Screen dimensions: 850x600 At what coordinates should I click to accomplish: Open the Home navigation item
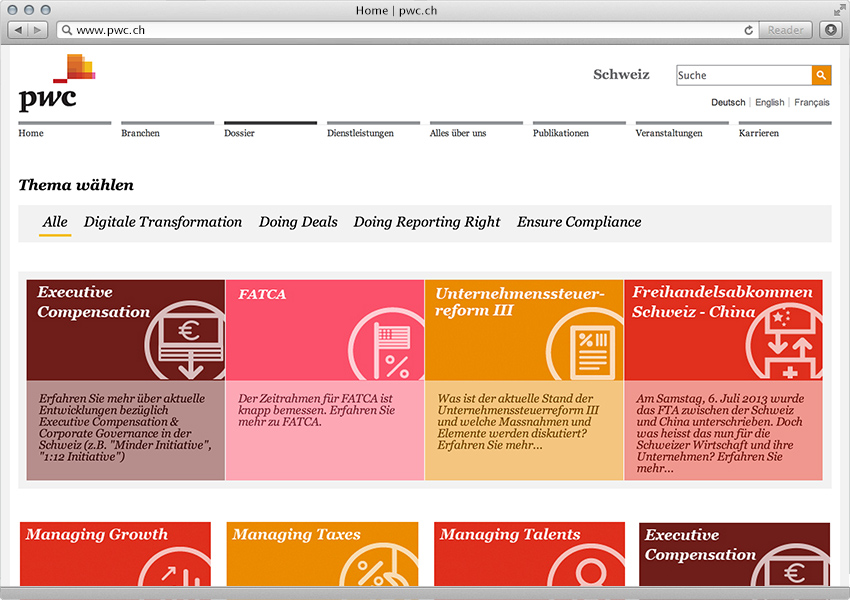click(x=31, y=133)
